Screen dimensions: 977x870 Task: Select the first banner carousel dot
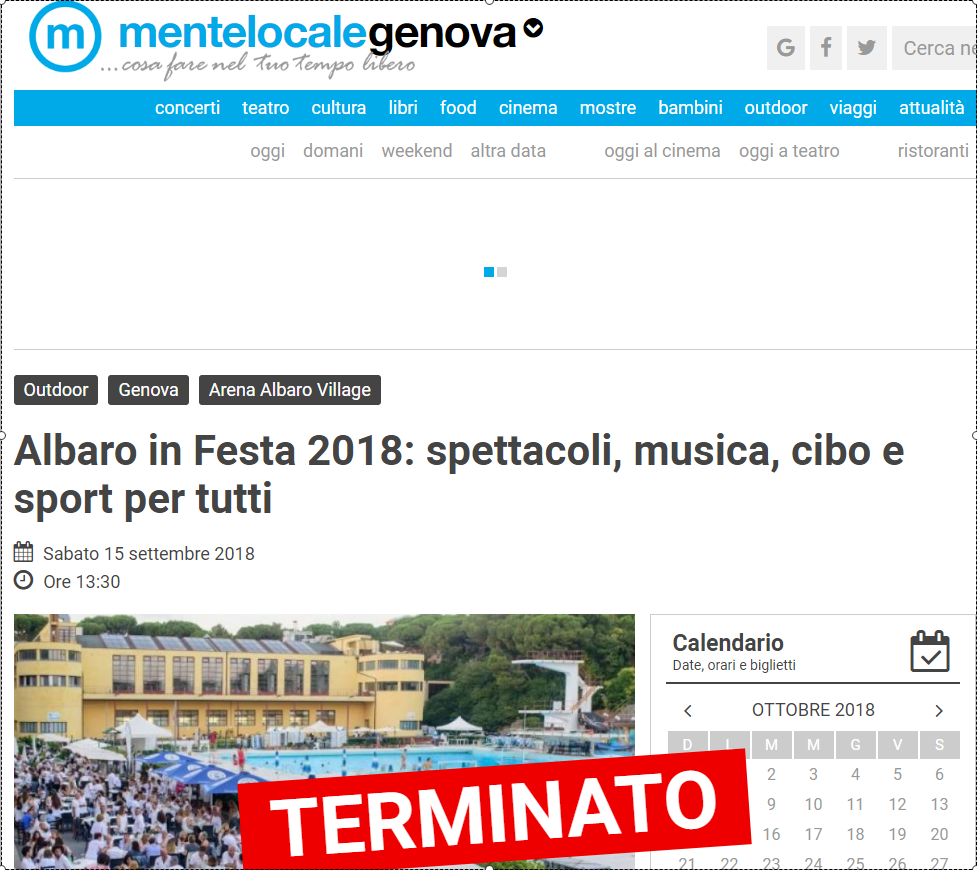click(x=489, y=272)
